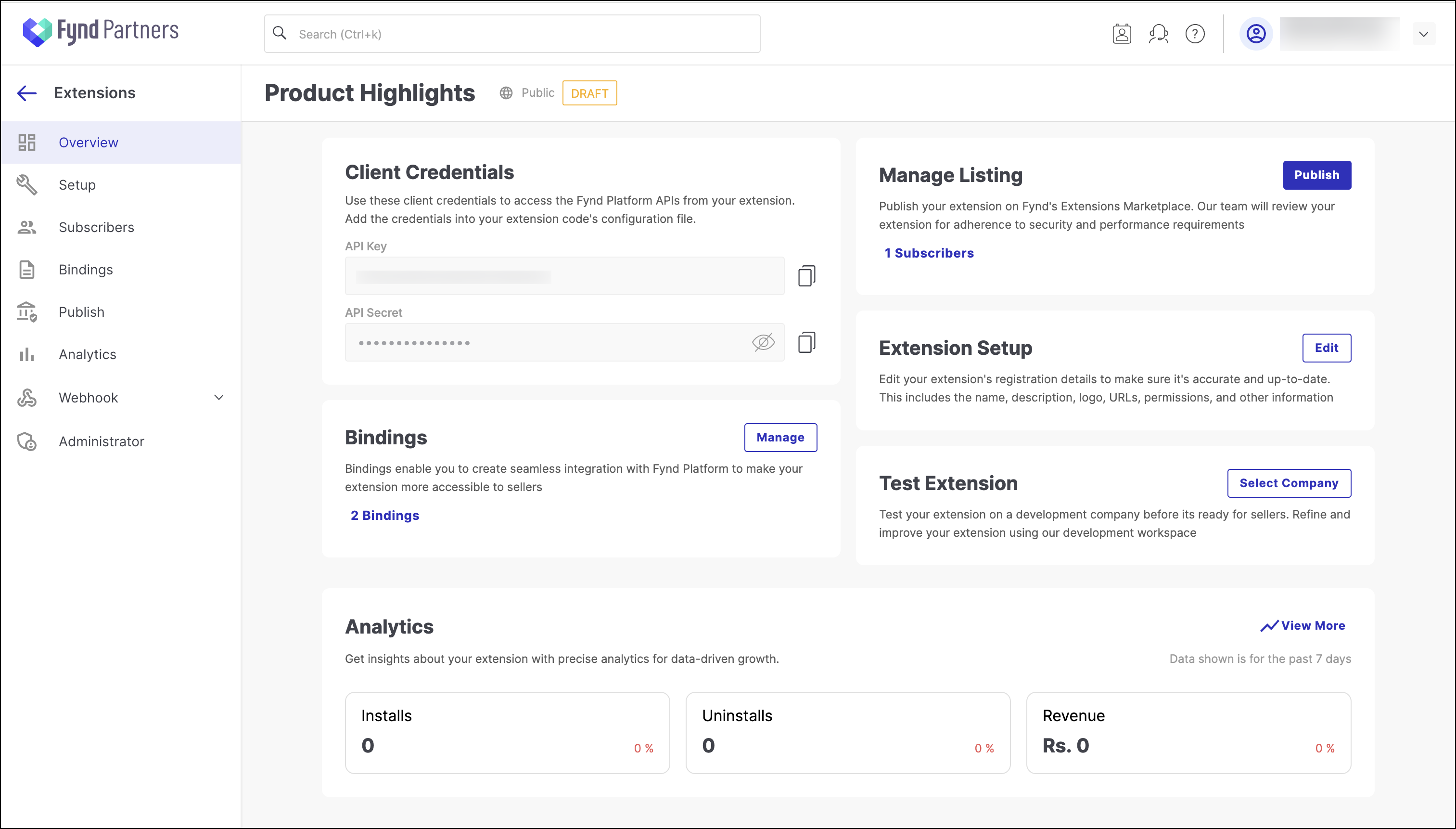This screenshot has height=829, width=1456.
Task: Go back using the Extensions arrow
Action: 27,93
